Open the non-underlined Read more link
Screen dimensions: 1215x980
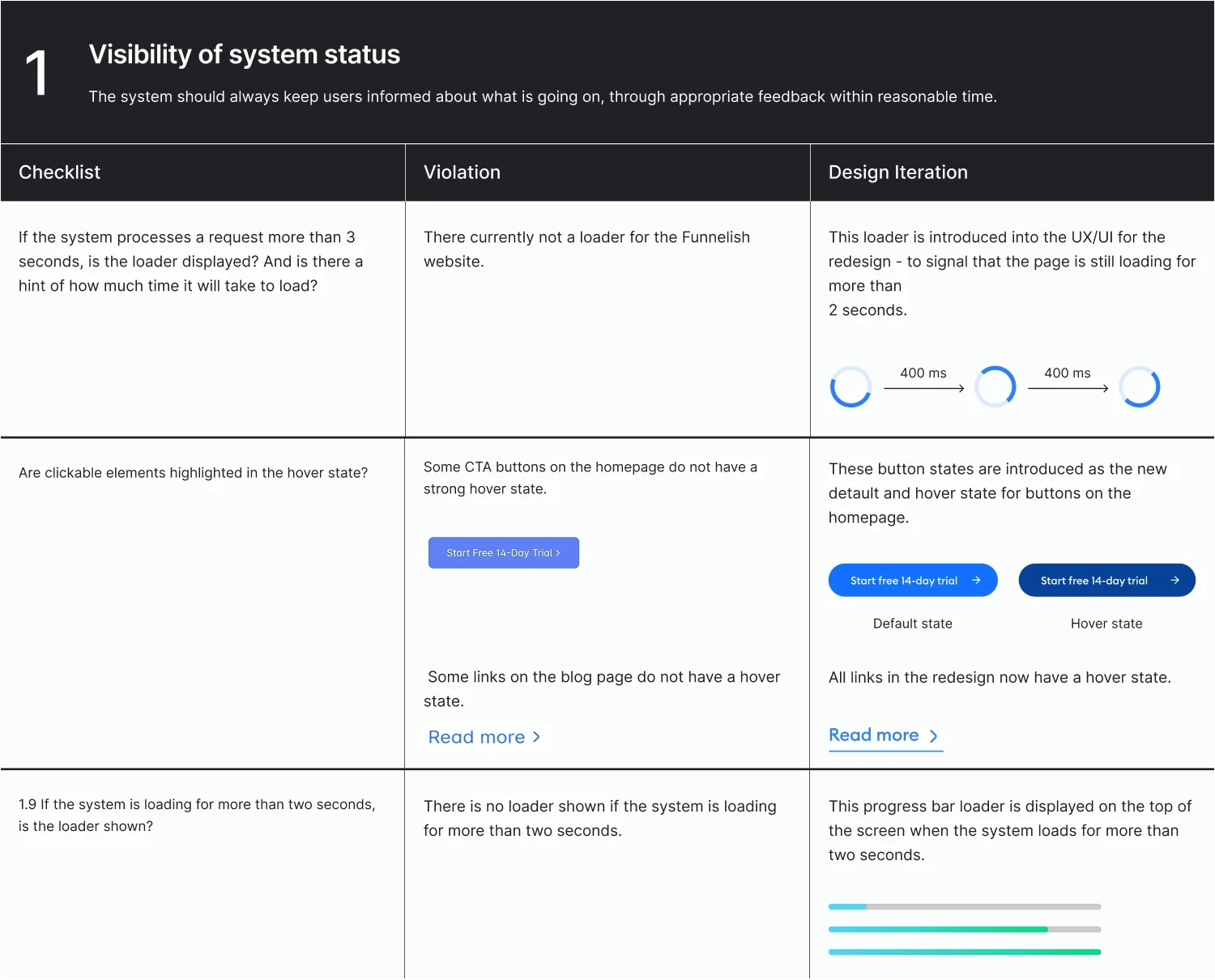coord(476,737)
